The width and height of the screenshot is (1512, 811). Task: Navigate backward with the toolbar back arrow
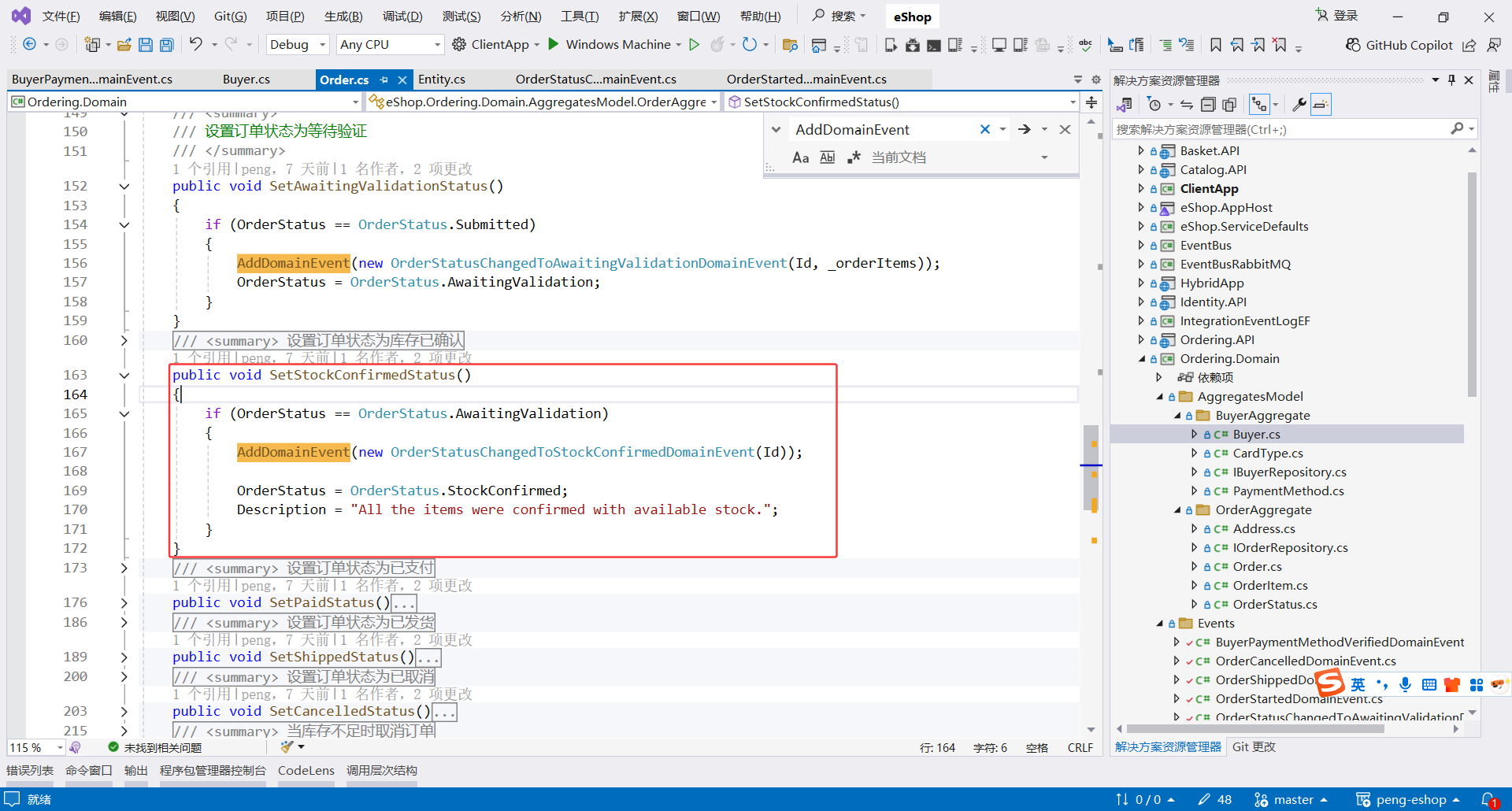tap(29, 45)
